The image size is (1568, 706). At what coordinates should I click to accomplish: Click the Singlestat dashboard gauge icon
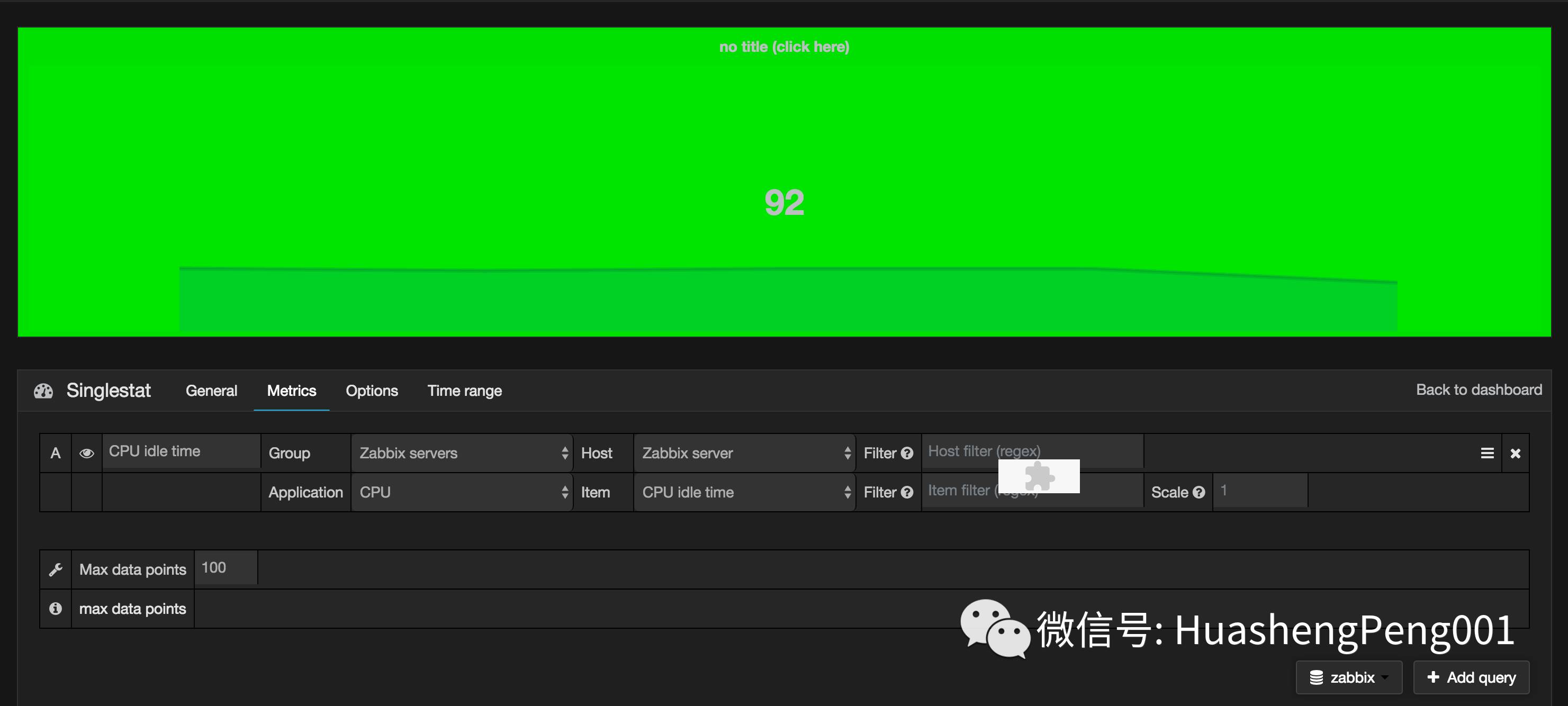coord(43,391)
